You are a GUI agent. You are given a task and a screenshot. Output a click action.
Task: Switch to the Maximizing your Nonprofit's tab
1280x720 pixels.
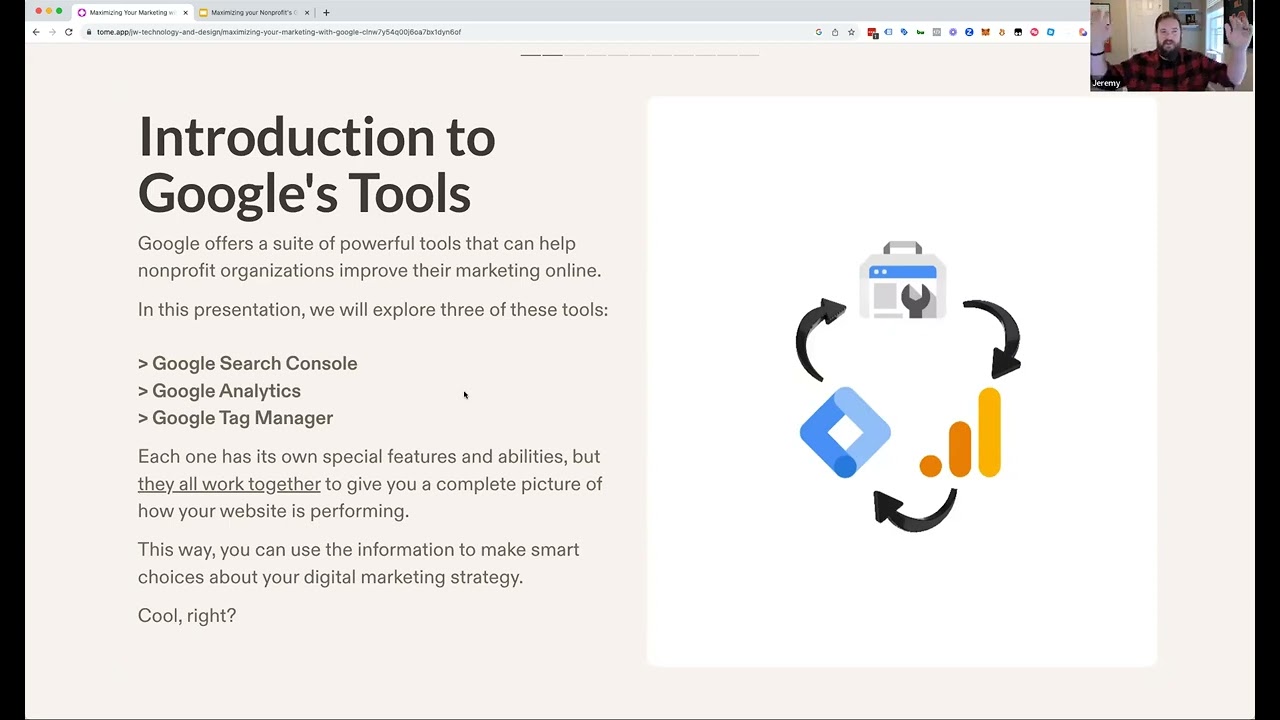tap(253, 13)
